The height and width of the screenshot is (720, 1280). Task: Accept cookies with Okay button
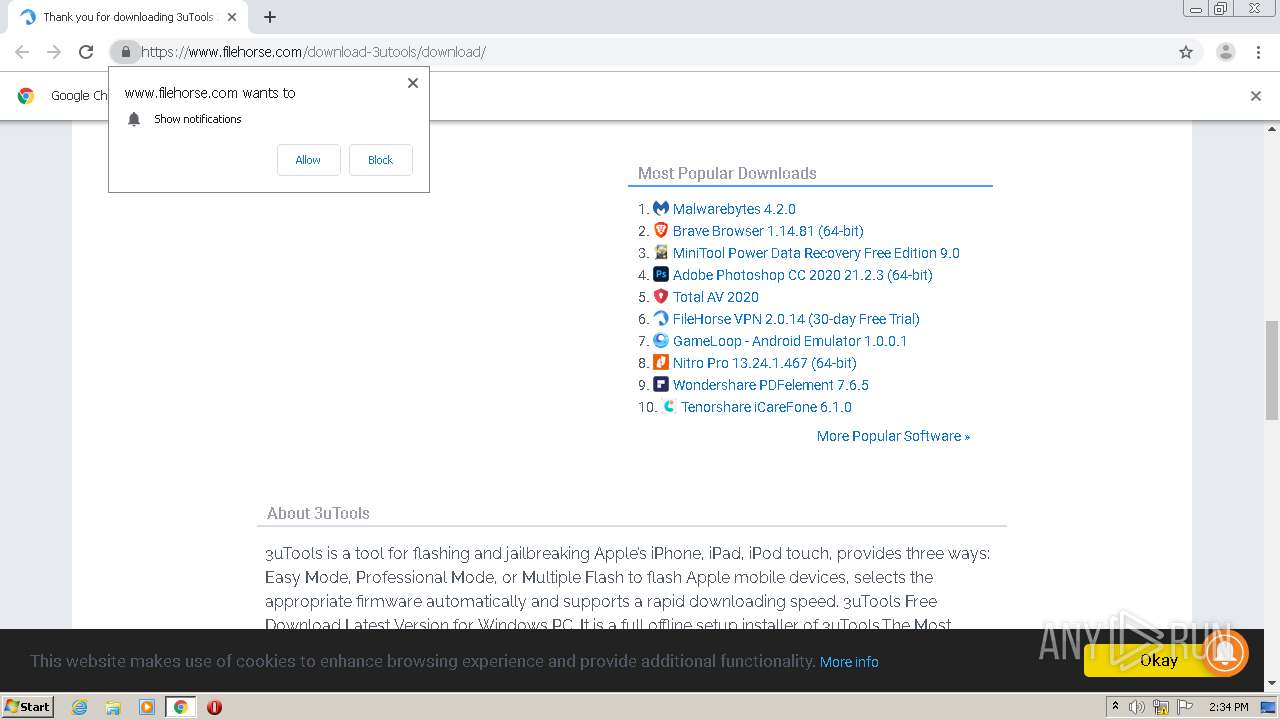(x=1159, y=660)
